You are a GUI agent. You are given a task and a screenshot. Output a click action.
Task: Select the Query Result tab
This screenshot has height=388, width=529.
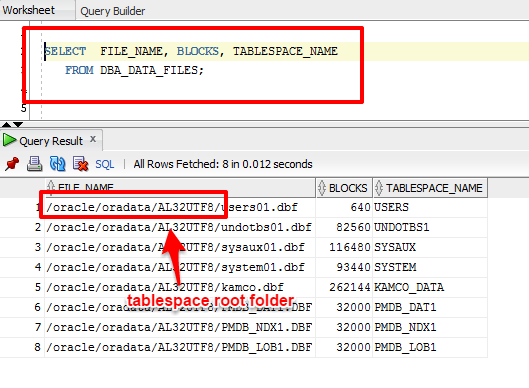click(x=51, y=141)
